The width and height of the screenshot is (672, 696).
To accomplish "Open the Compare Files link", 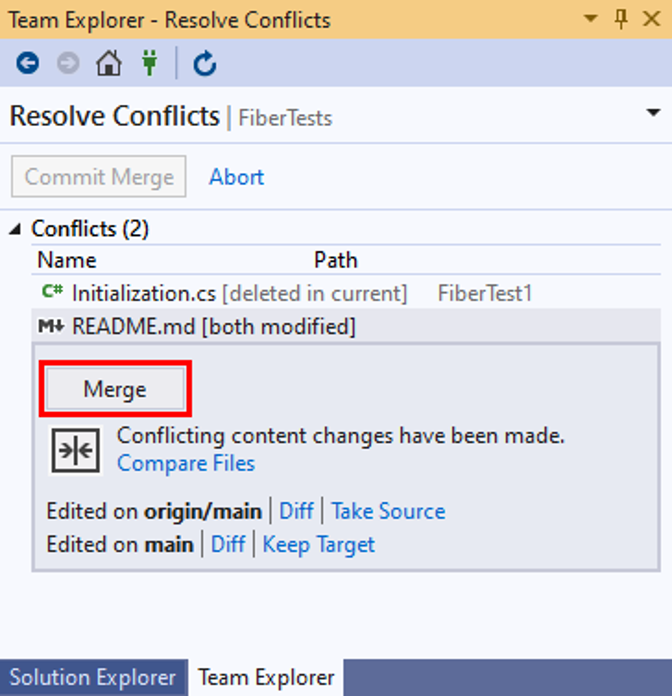I will pyautogui.click(x=186, y=464).
